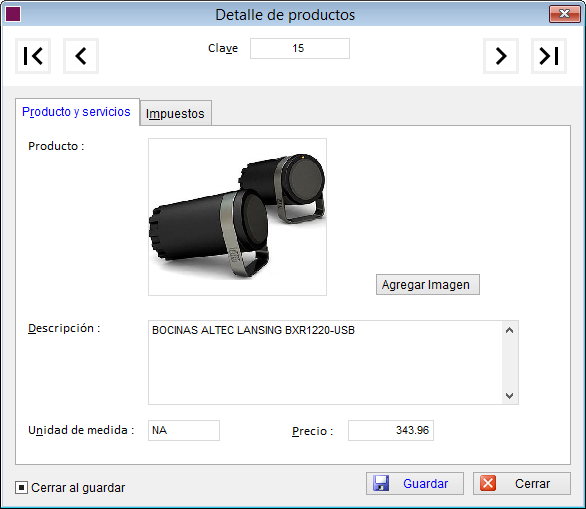Viewport: 586px width, 509px height.
Task: Click the Agregar Imagen button
Action: click(428, 285)
